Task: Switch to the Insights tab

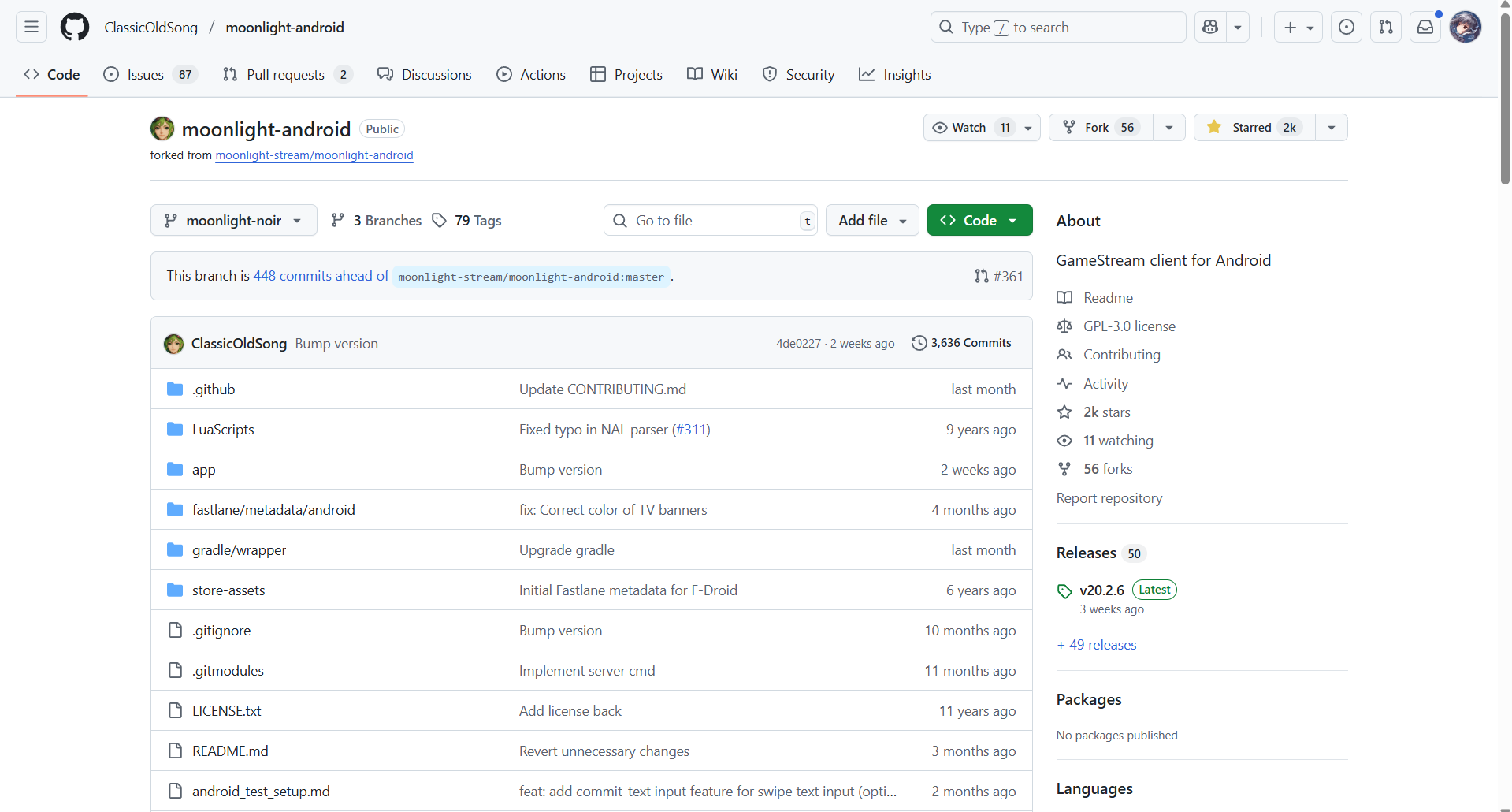Action: tap(895, 75)
